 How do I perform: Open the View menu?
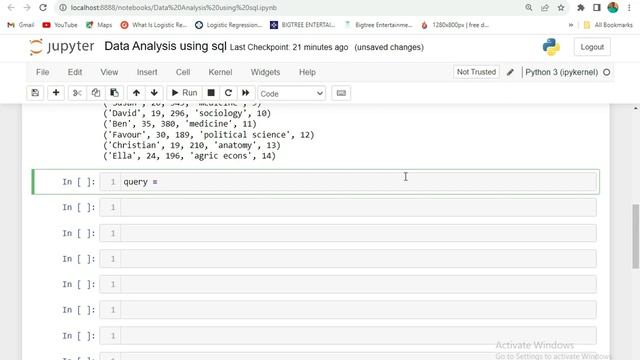pyautogui.click(x=109, y=72)
